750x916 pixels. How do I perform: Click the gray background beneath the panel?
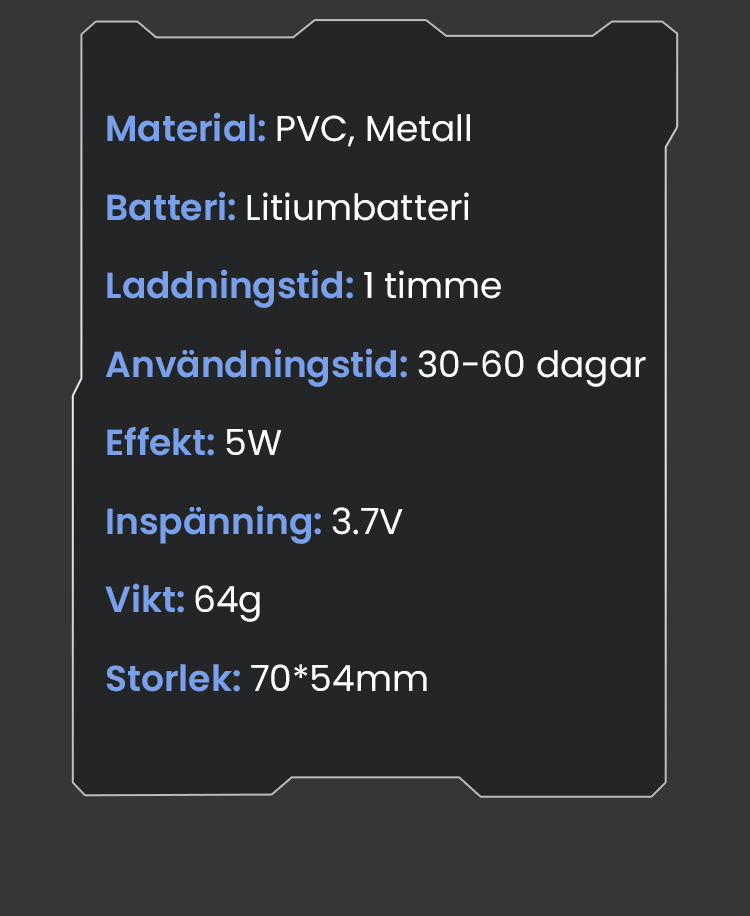coord(375,860)
